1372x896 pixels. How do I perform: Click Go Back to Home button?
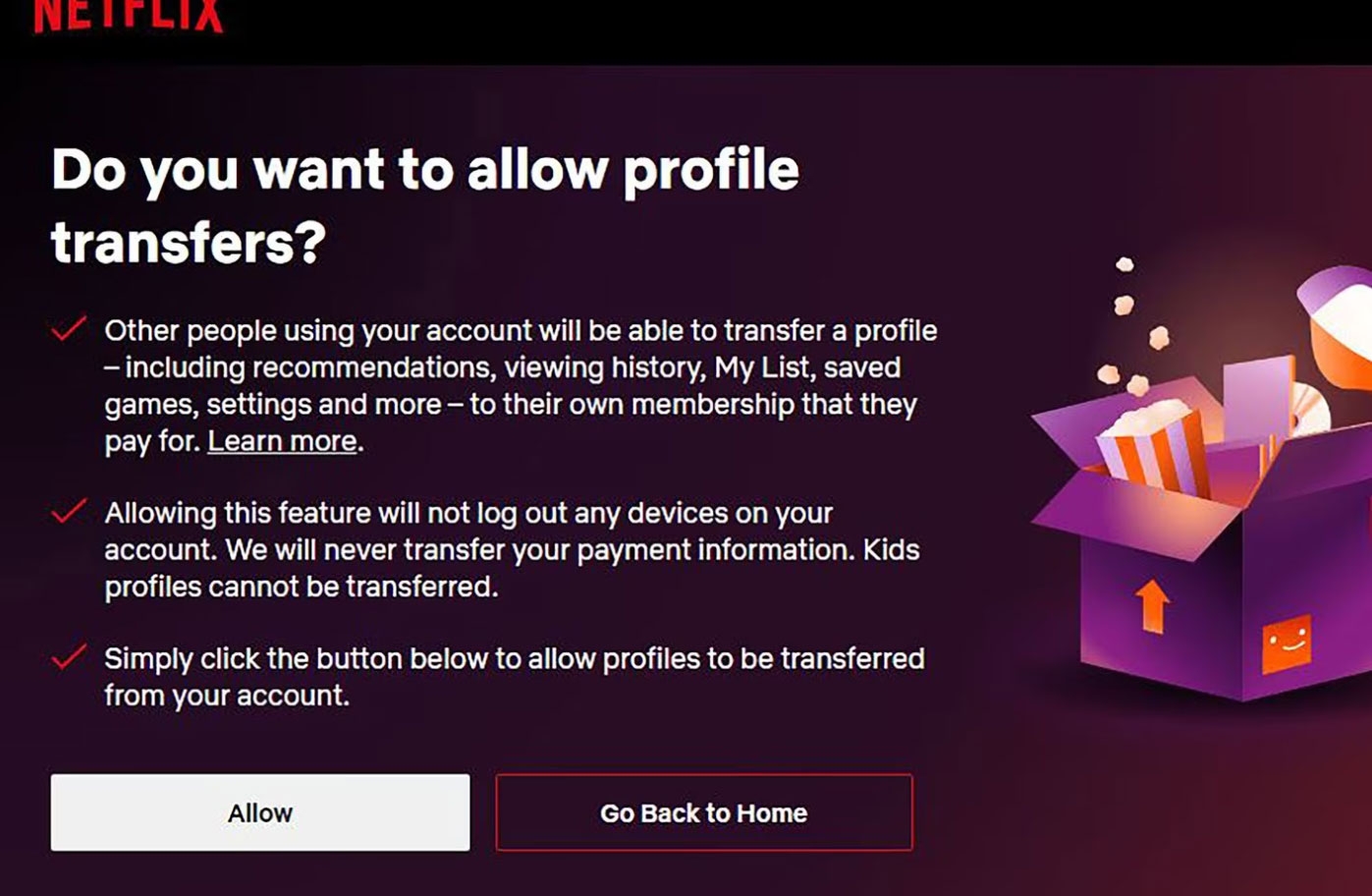point(704,812)
